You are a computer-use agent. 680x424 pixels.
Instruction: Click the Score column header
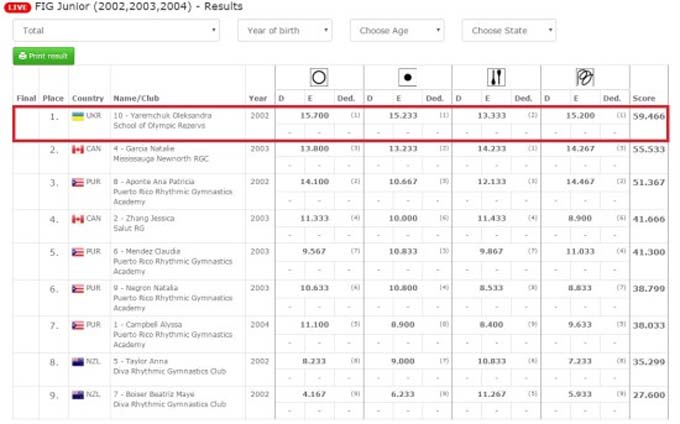643,98
